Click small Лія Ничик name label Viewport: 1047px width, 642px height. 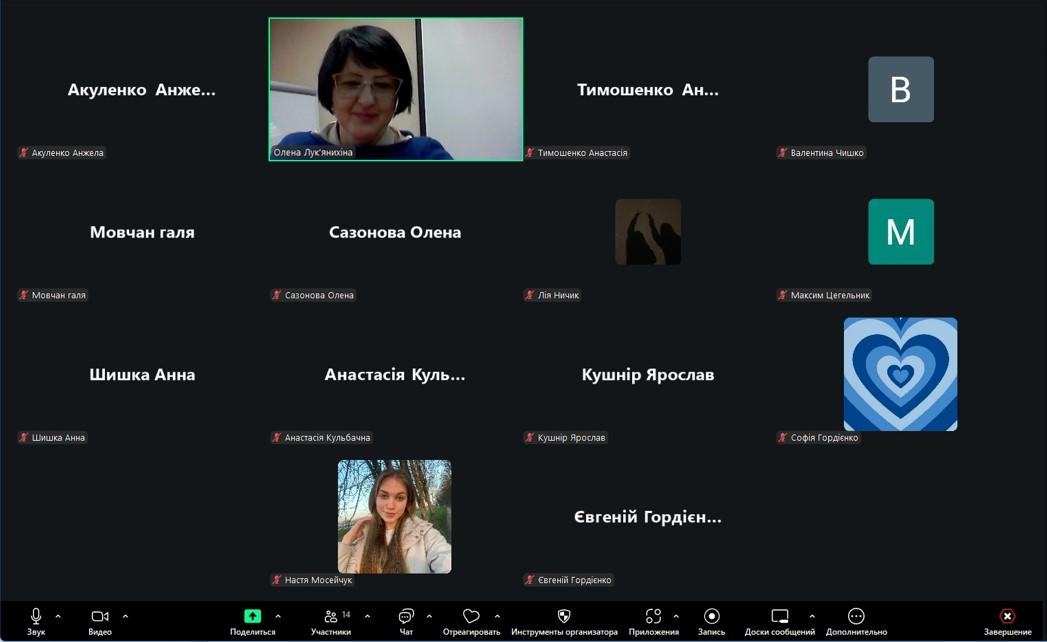pos(558,295)
